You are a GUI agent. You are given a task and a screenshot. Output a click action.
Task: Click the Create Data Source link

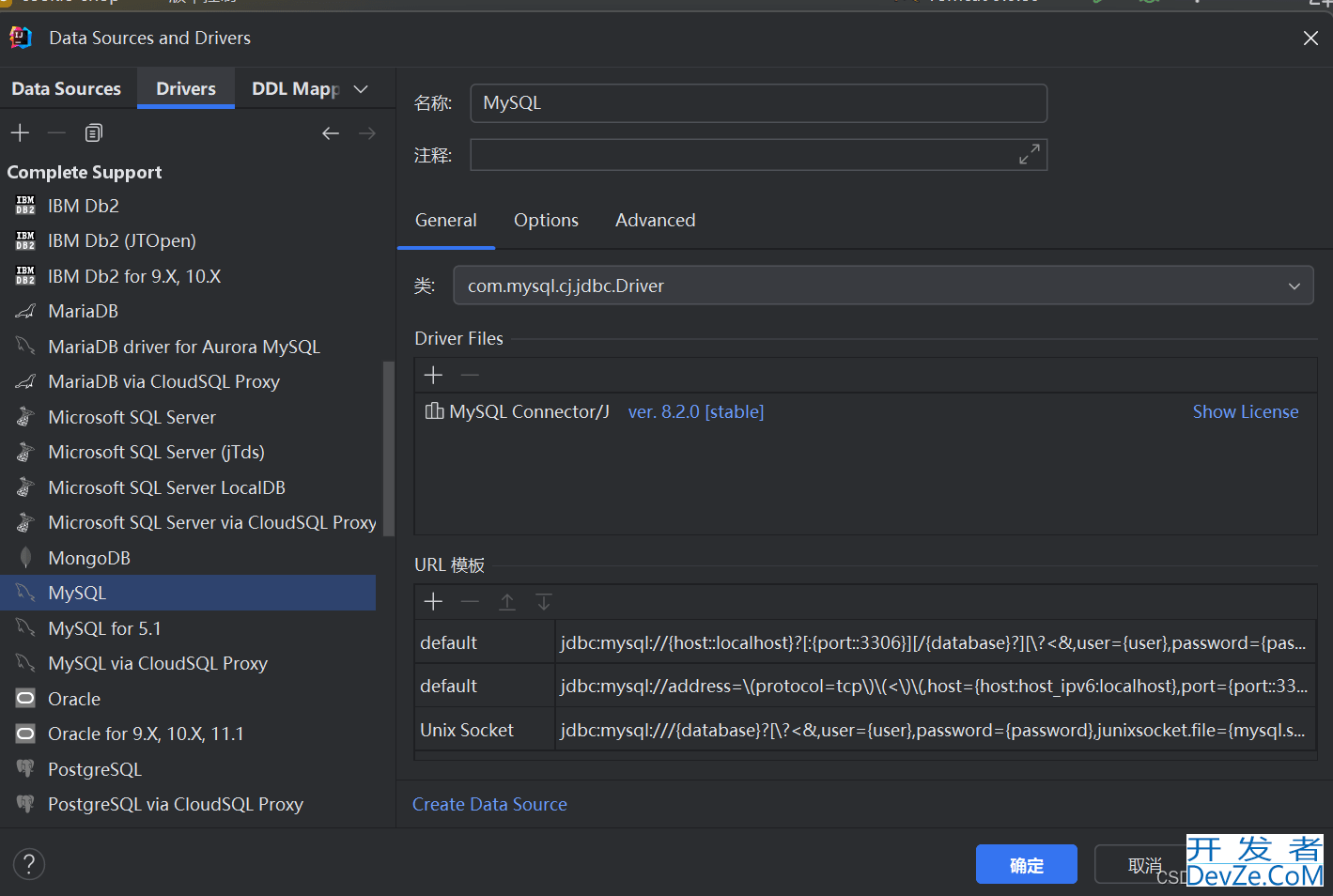489,804
